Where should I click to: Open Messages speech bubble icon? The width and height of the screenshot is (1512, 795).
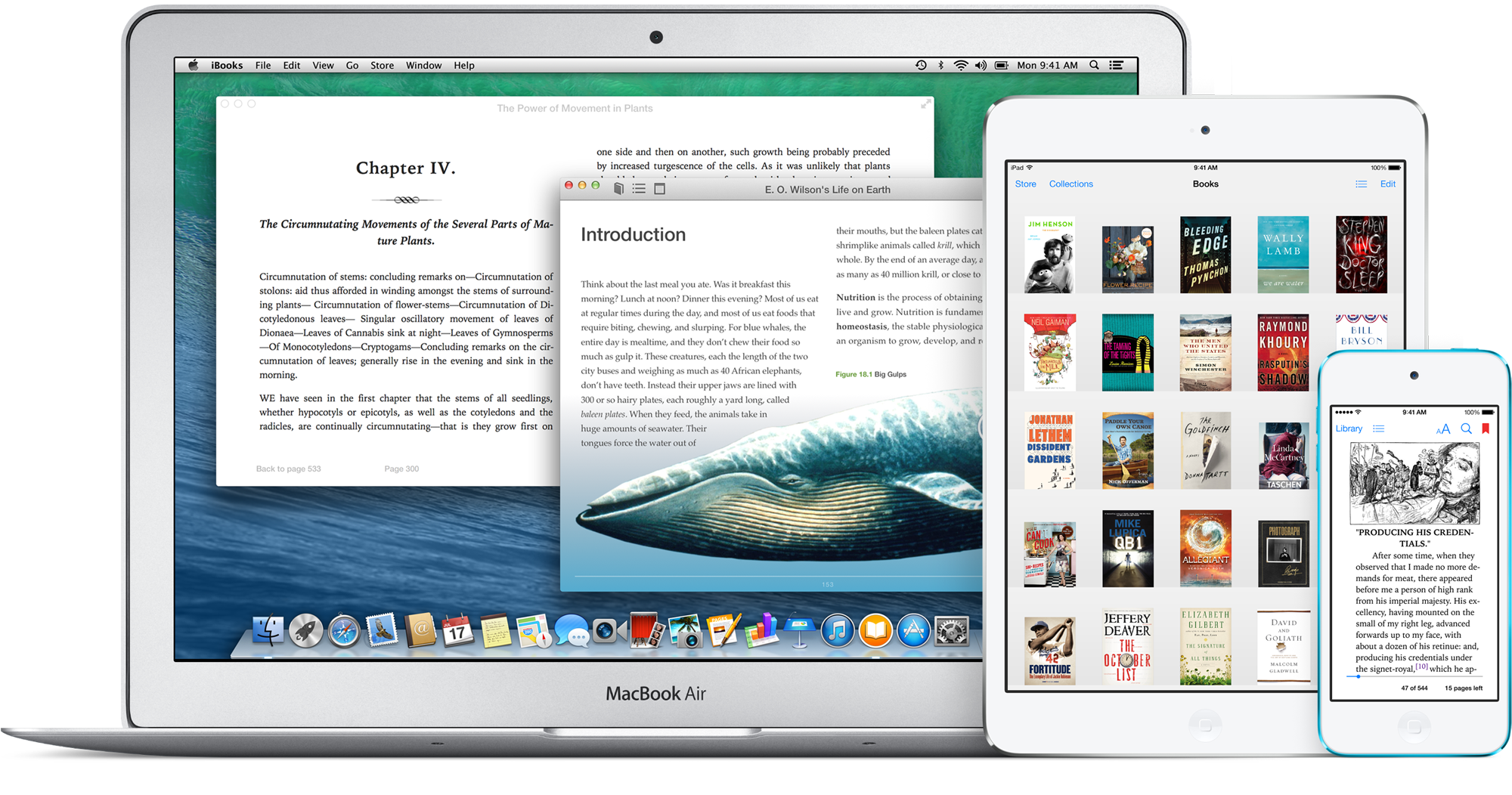click(572, 631)
